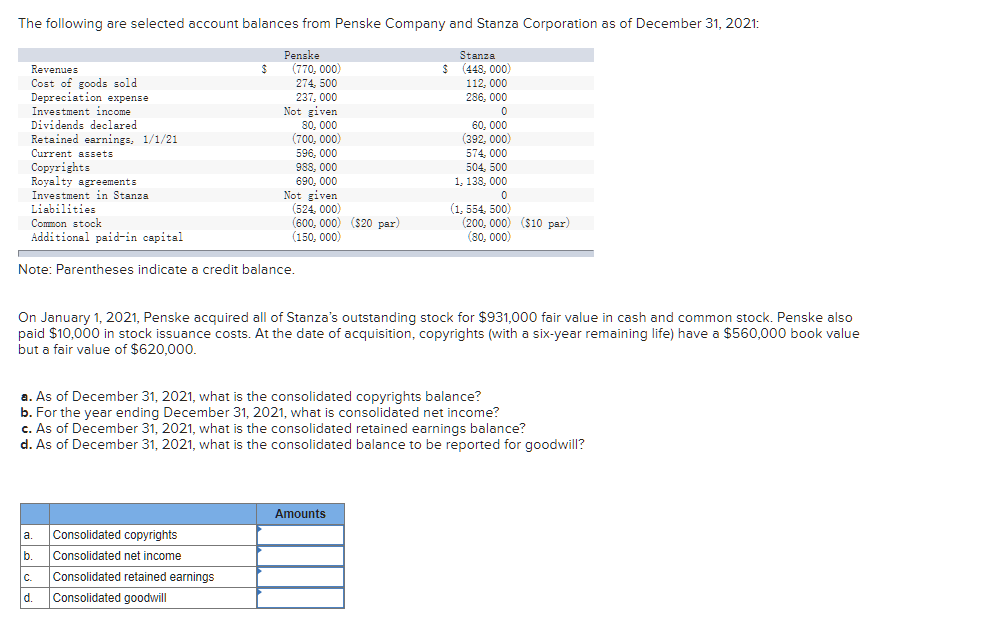The image size is (1004, 621).
Task: Select the Revenues row label
Action: [x=54, y=69]
